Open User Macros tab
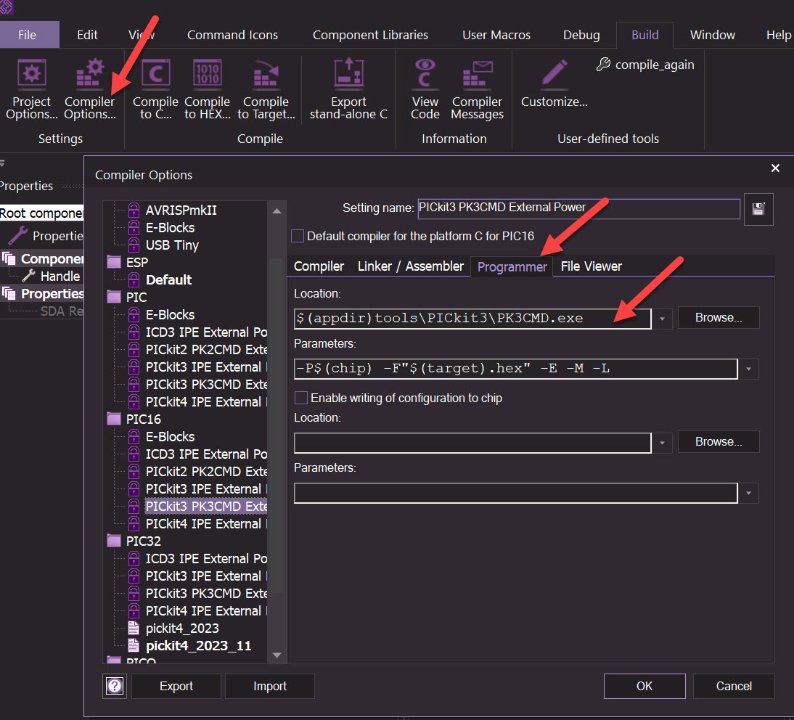 [x=496, y=34]
